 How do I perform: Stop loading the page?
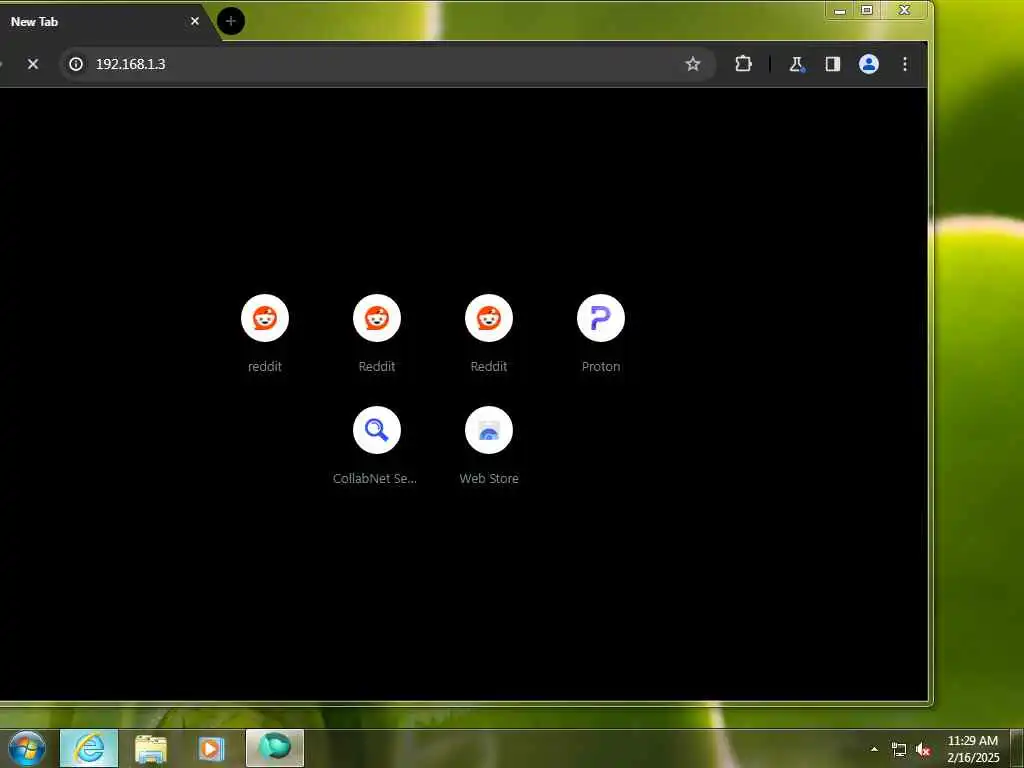pyautogui.click(x=33, y=64)
